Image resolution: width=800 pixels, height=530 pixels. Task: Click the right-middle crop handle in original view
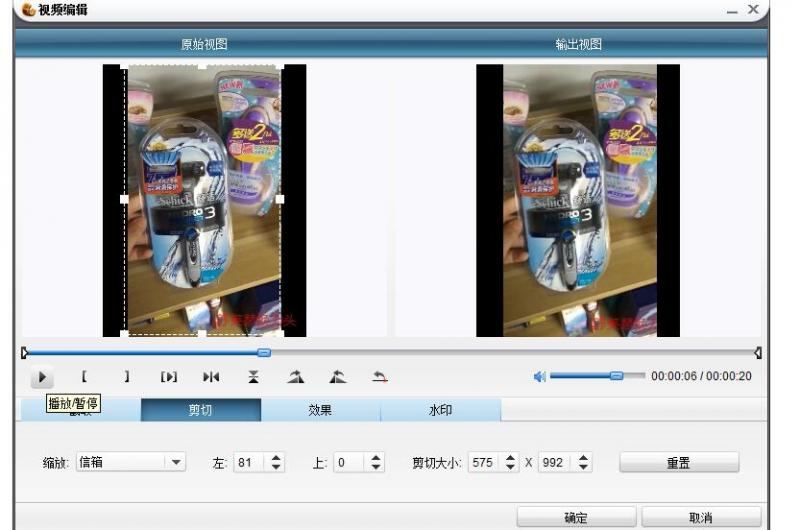pos(280,199)
